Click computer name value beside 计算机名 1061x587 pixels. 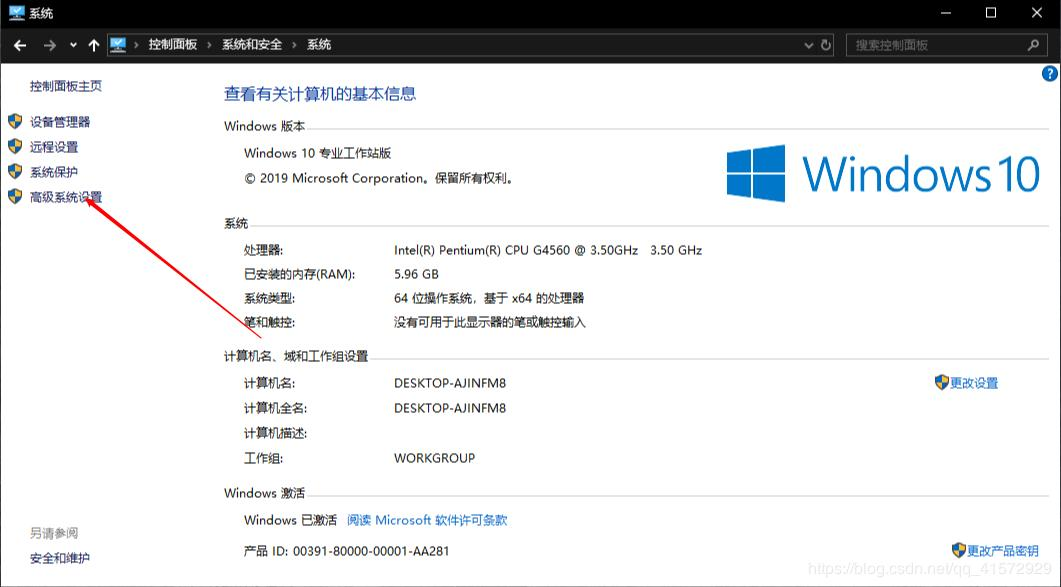point(450,383)
